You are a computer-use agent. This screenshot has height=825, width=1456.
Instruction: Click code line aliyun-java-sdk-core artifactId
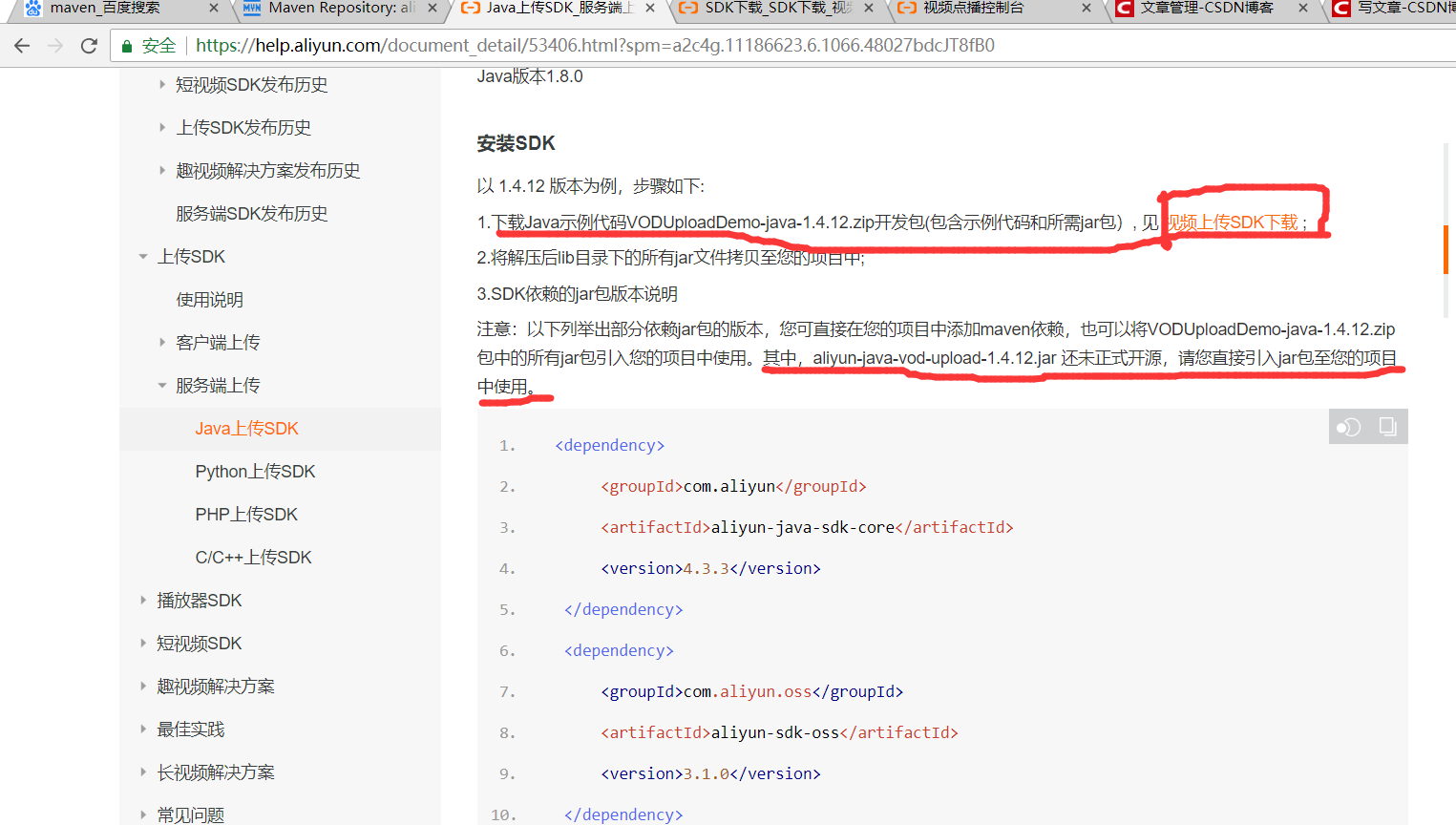(x=807, y=527)
